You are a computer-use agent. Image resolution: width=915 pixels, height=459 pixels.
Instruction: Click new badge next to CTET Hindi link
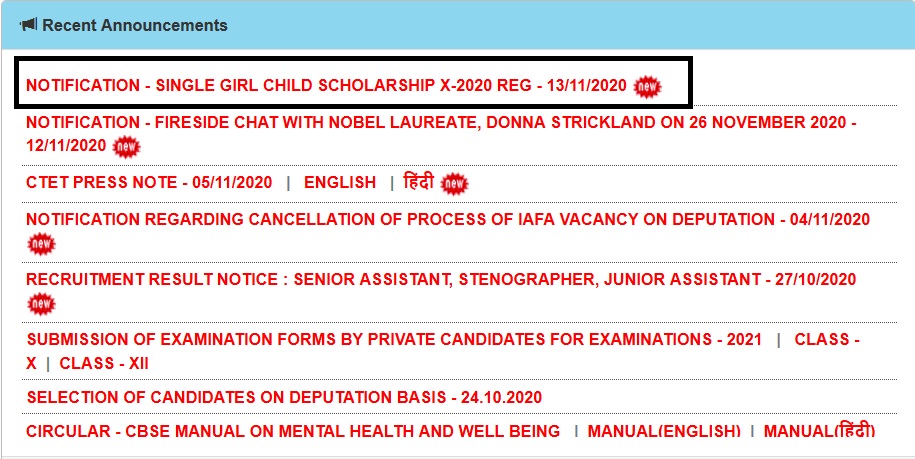pos(454,184)
